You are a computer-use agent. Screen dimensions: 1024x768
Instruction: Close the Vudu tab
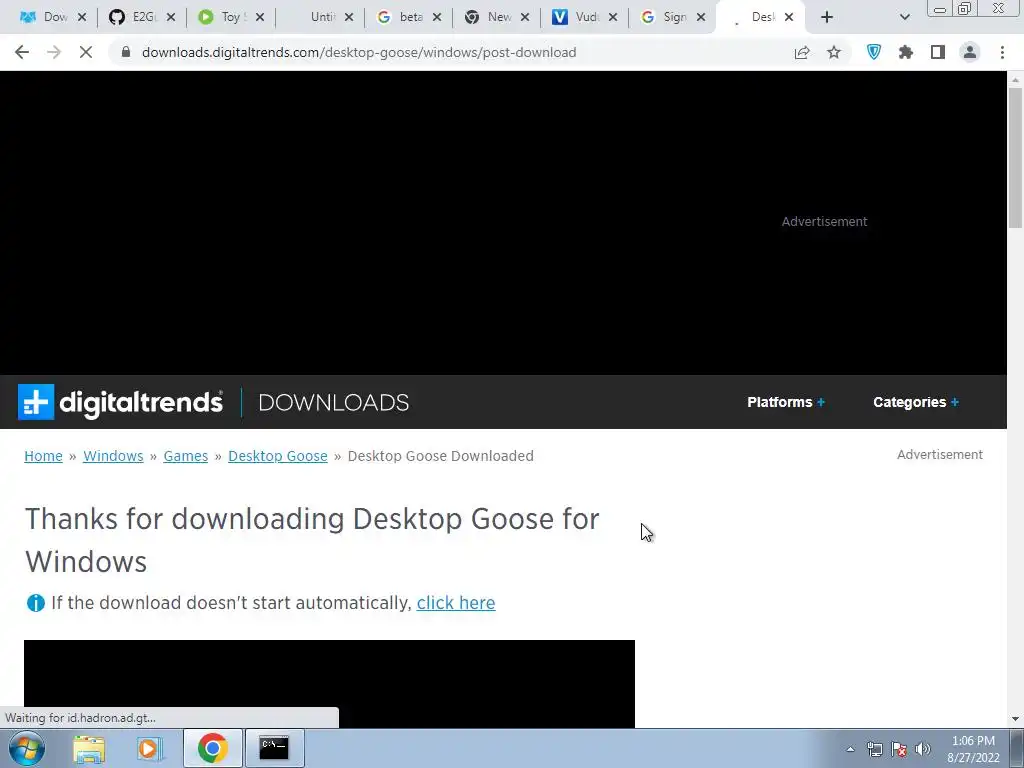[613, 17]
